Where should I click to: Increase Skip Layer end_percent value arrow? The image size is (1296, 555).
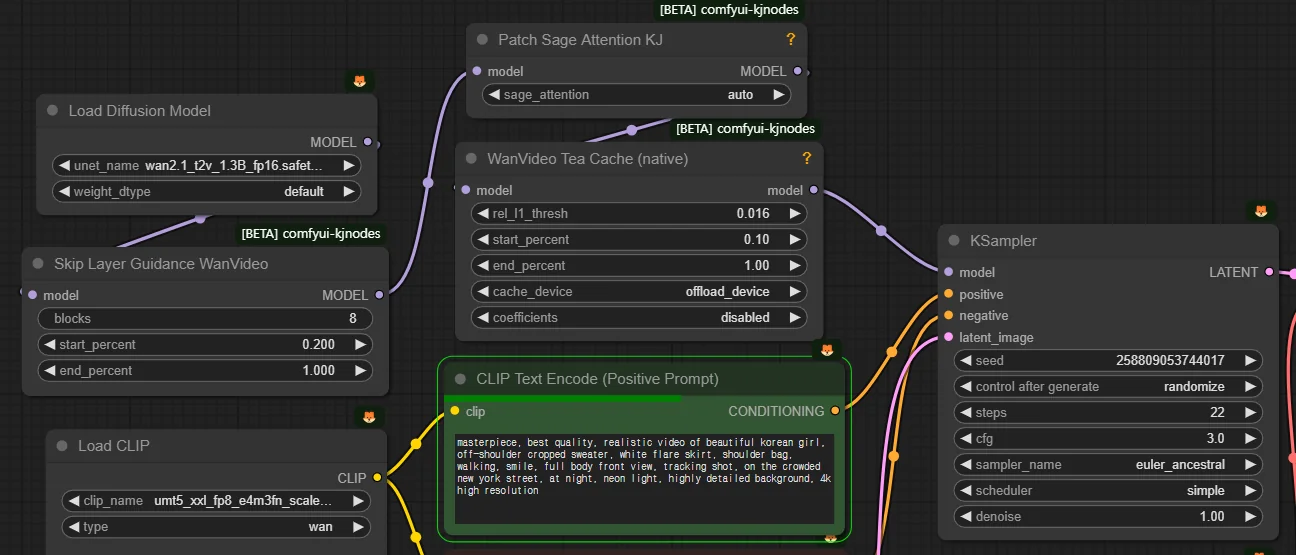point(359,370)
